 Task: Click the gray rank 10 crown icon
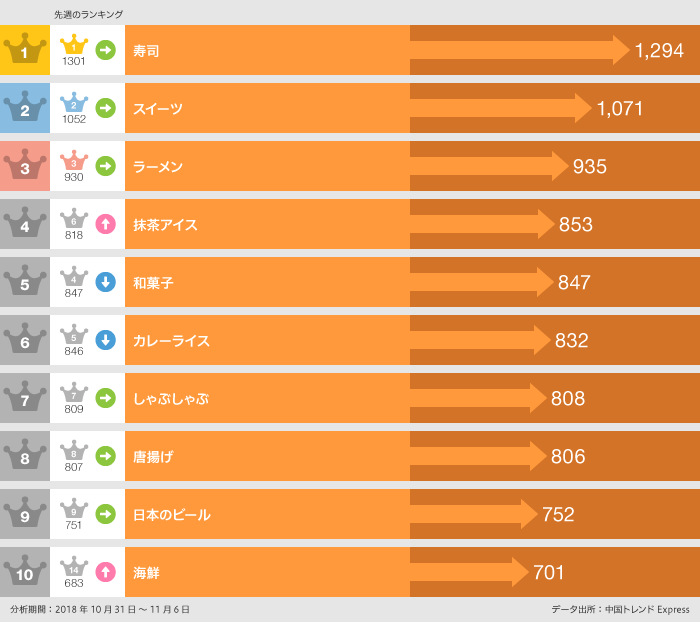point(25,572)
